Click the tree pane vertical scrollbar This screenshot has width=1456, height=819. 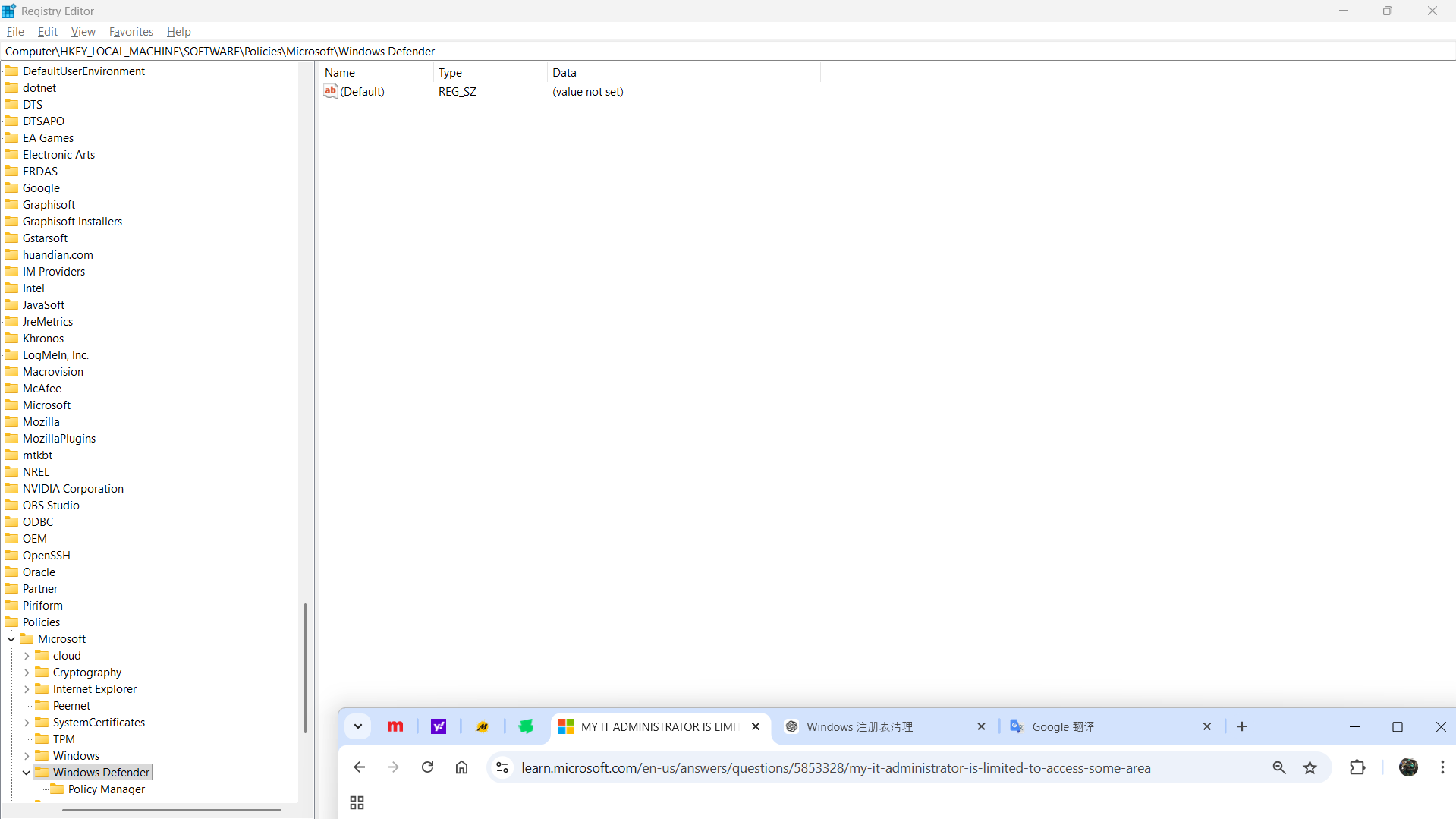pyautogui.click(x=305, y=668)
